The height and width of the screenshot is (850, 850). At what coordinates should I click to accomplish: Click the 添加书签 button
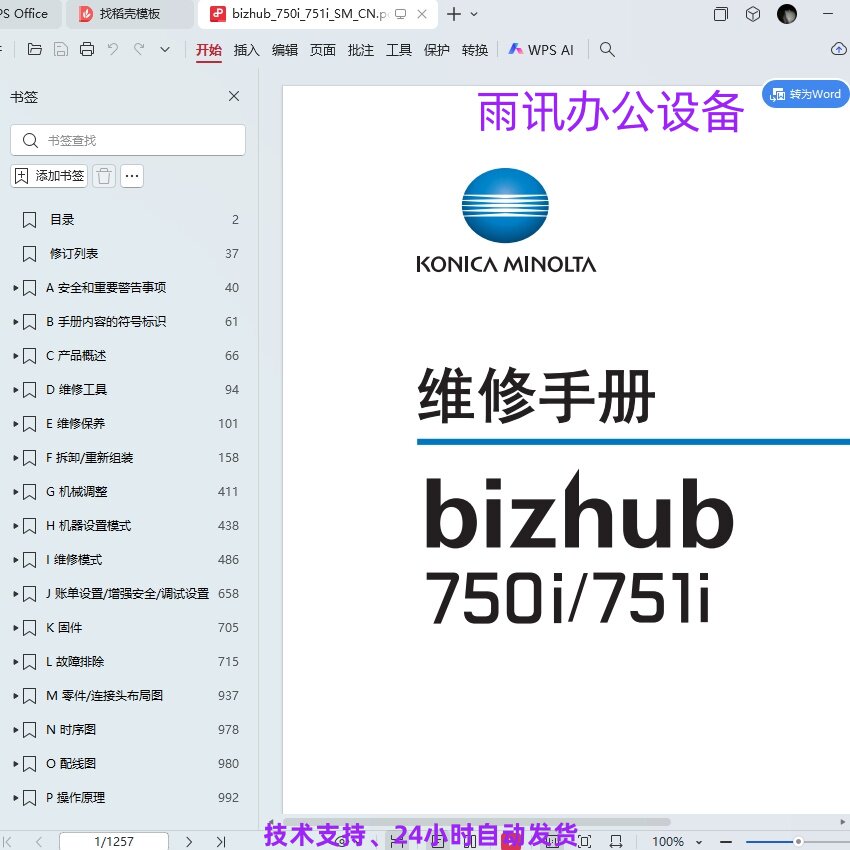(49, 176)
